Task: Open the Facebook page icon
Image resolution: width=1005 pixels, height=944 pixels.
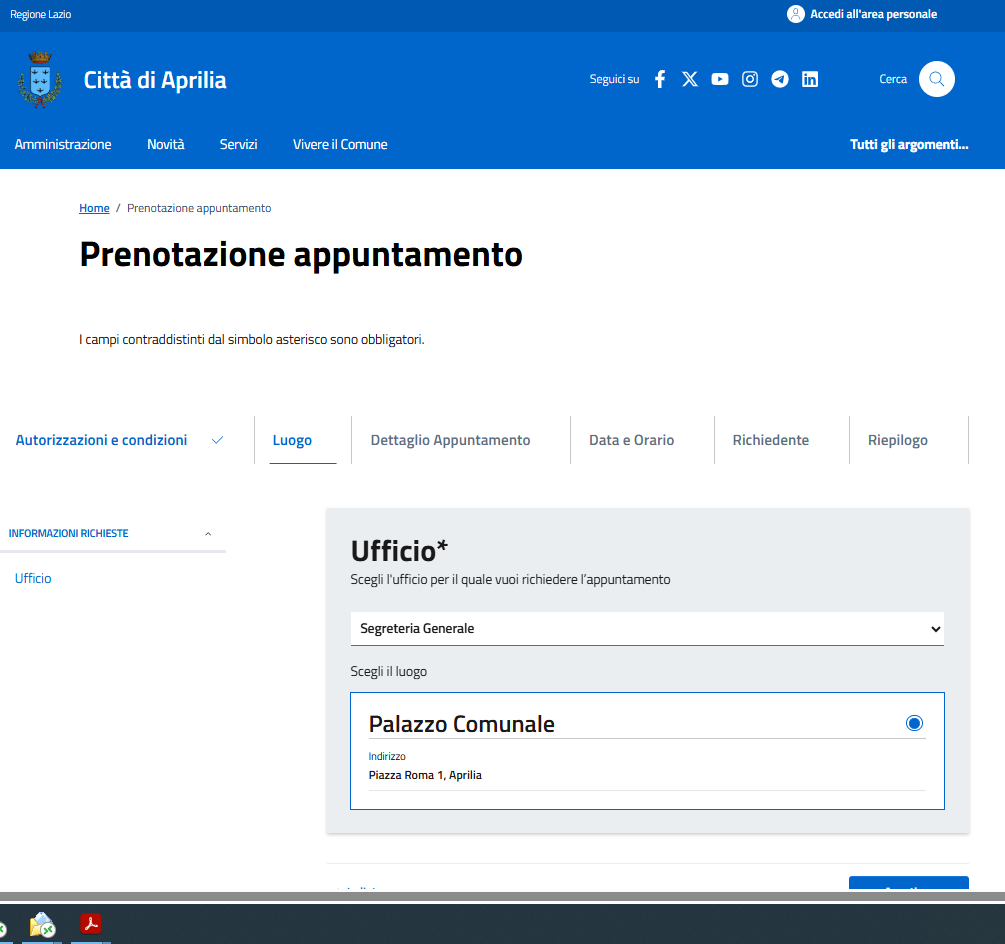Action: pyautogui.click(x=660, y=80)
